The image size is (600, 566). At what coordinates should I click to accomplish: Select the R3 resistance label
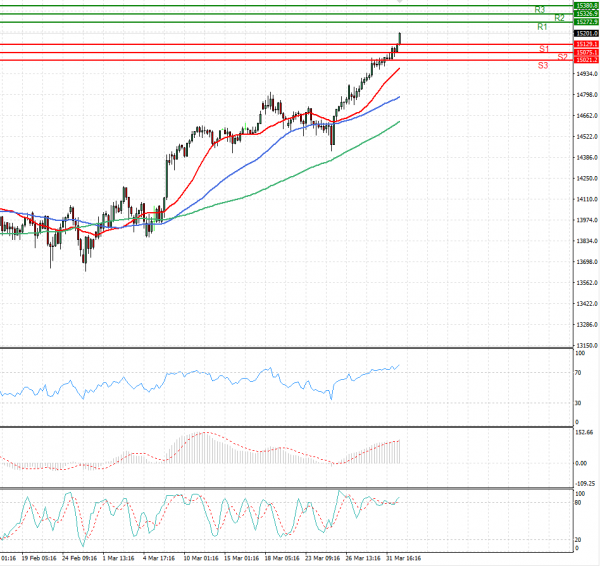click(540, 10)
